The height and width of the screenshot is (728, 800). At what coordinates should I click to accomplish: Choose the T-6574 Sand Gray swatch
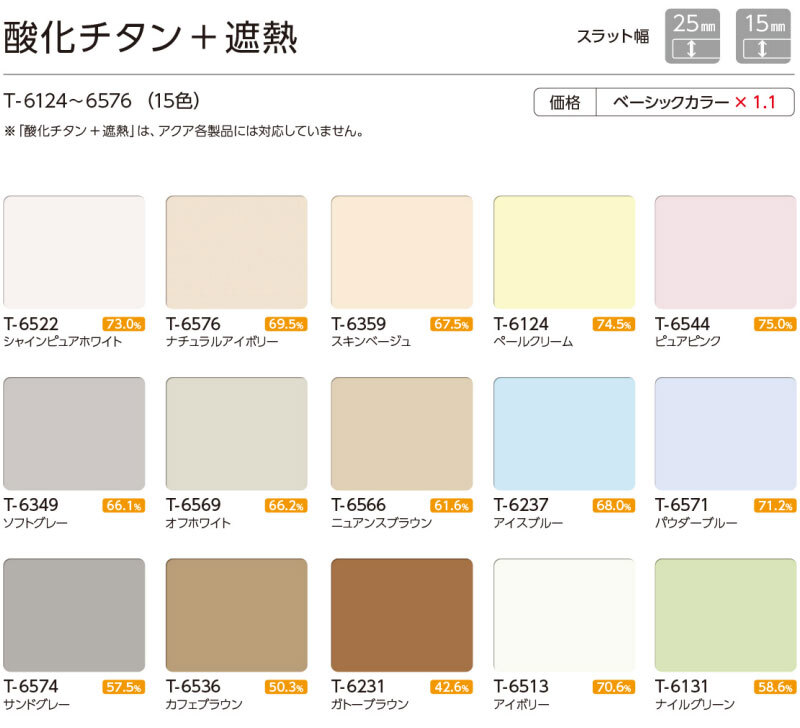(x=74, y=615)
